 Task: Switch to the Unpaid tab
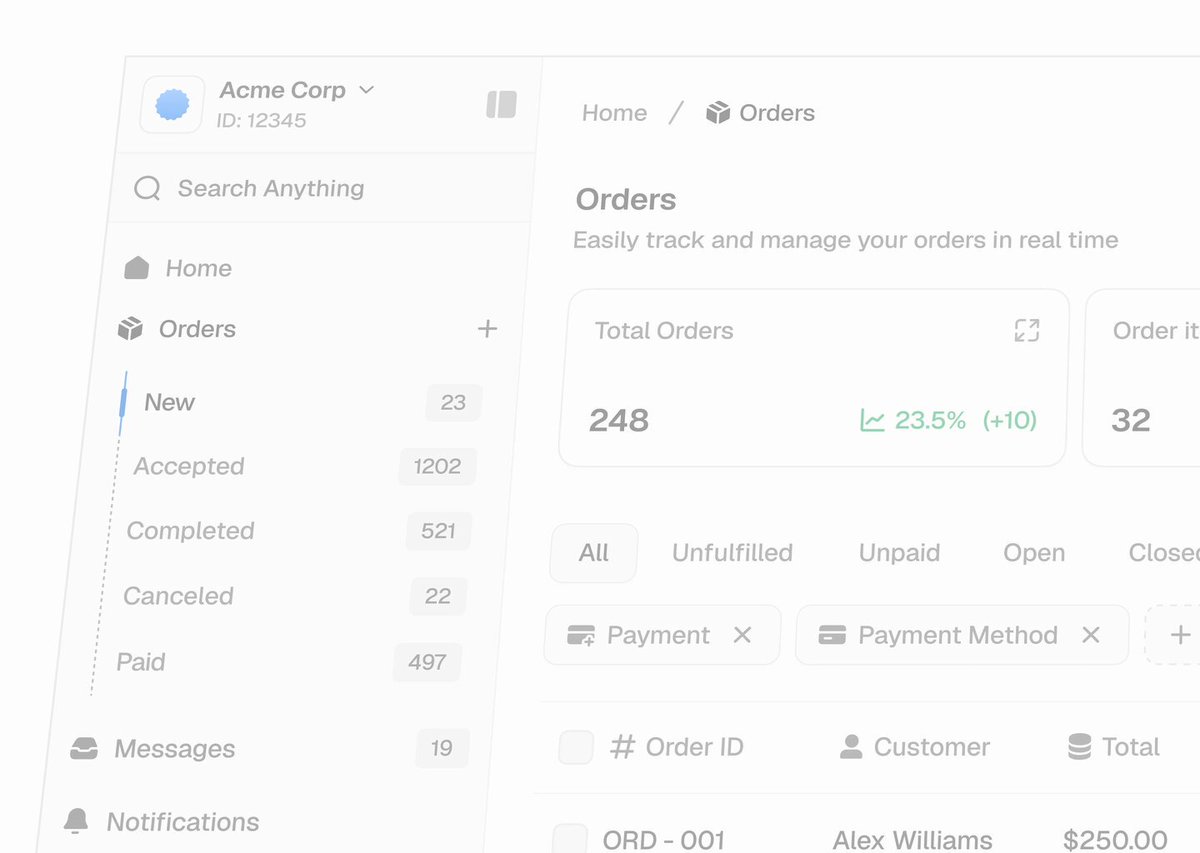(x=899, y=553)
